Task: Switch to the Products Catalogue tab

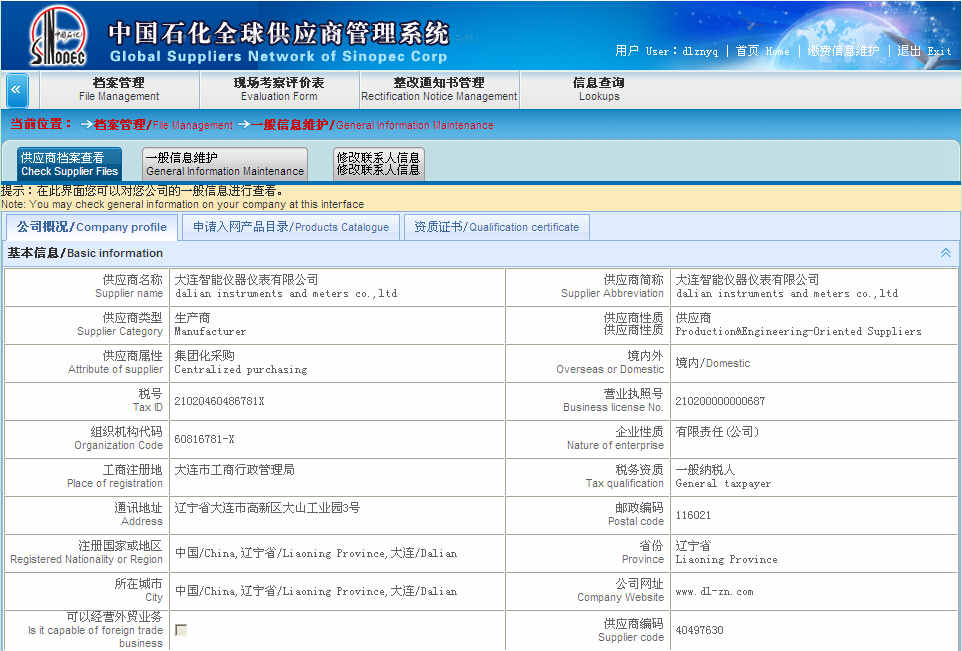Action: point(290,226)
